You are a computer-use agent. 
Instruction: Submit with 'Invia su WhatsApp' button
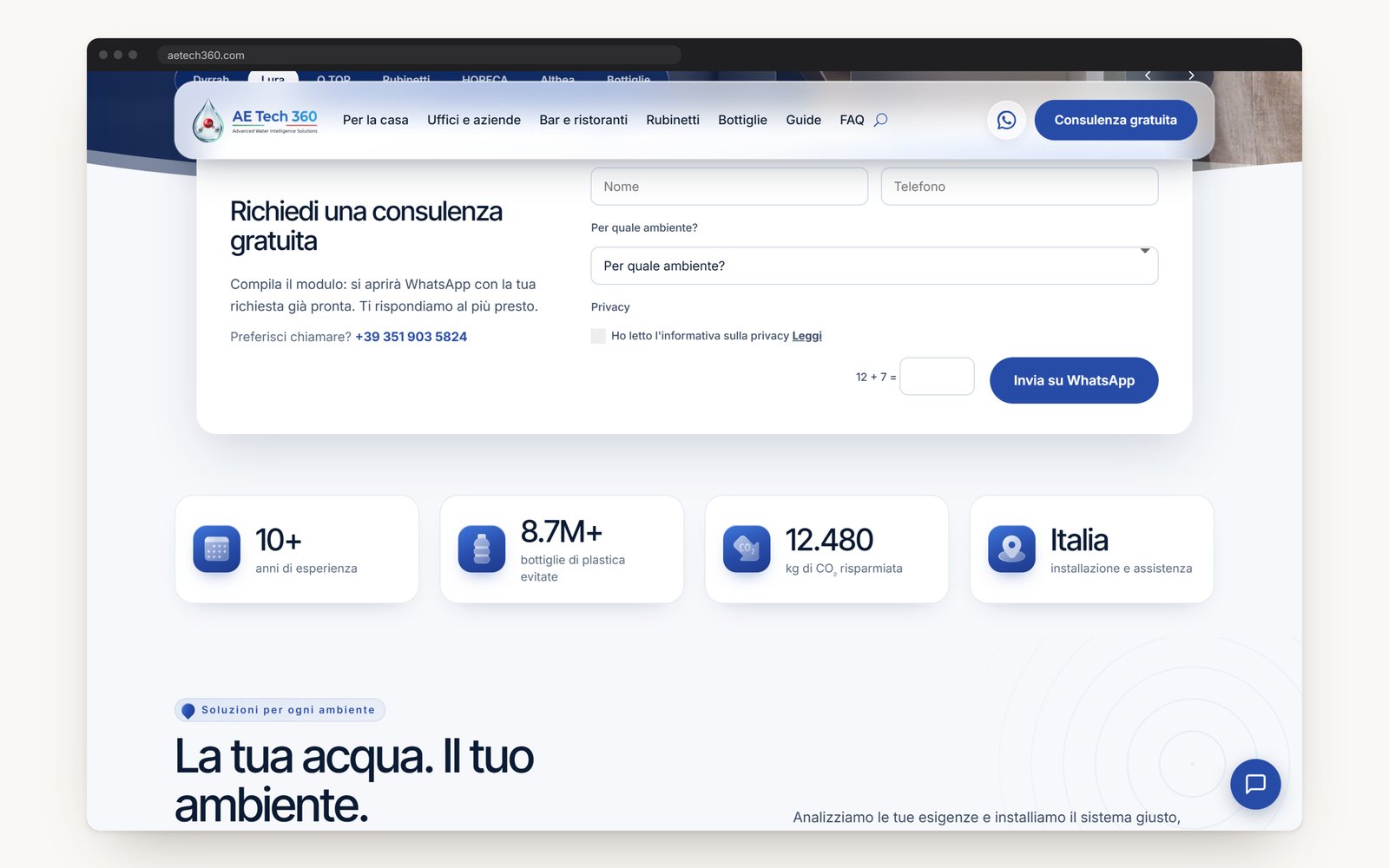(1074, 380)
